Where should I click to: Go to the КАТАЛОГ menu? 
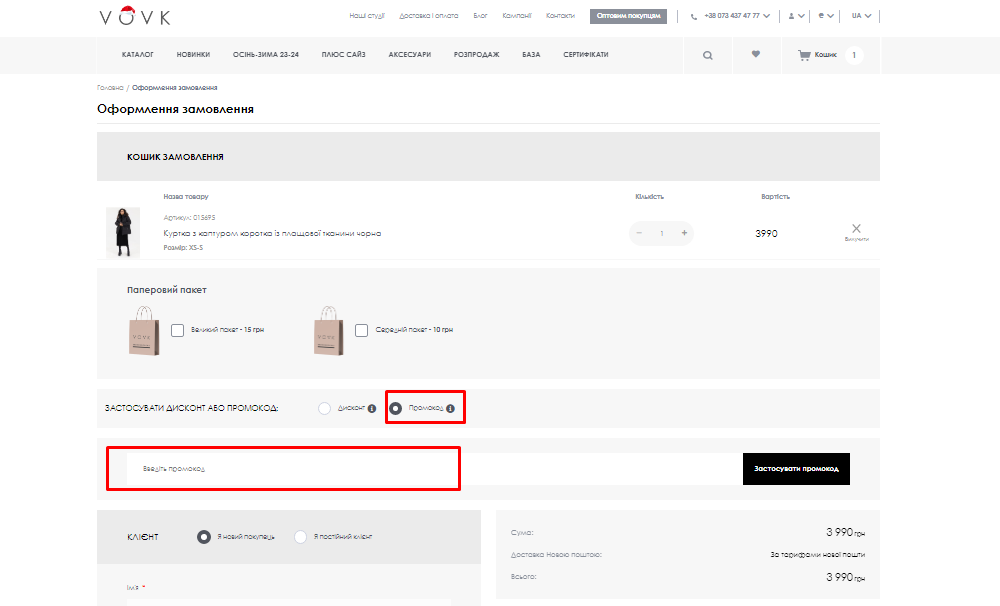[138, 55]
